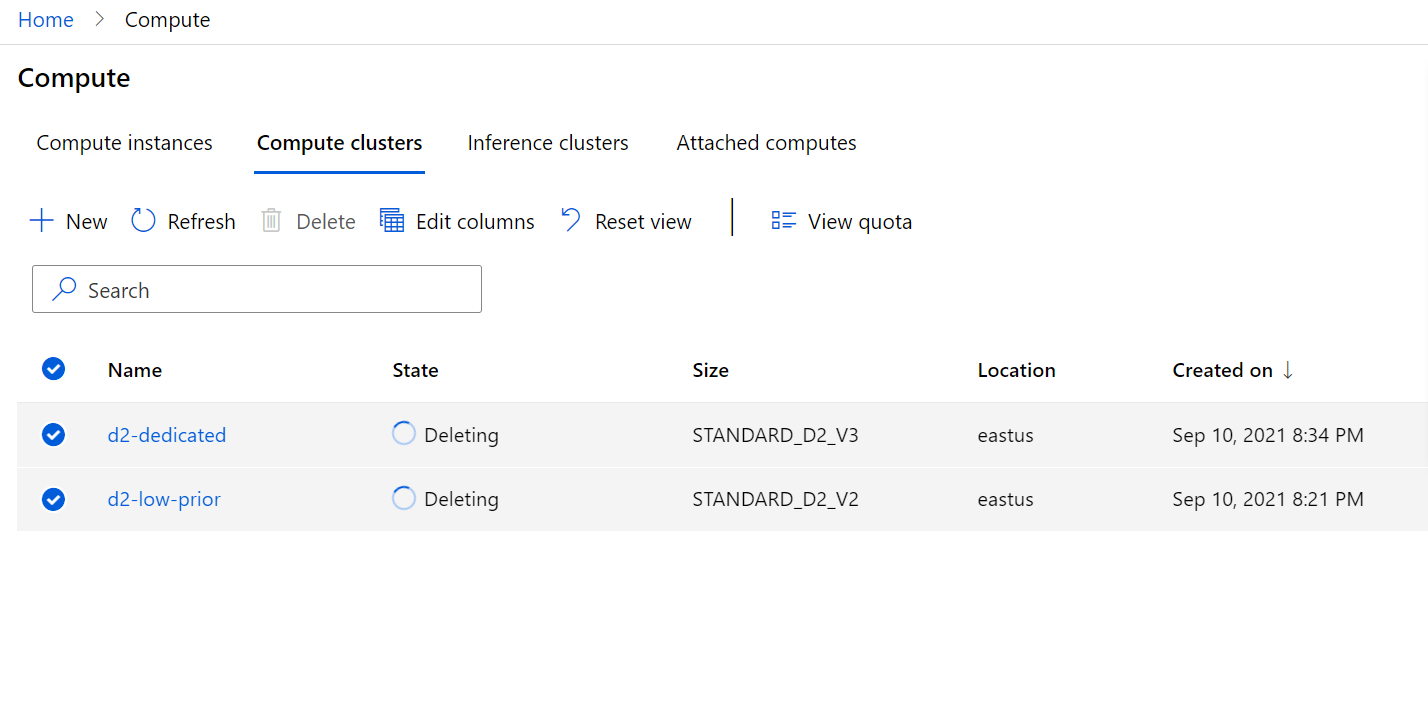Click the Delete trash icon

[x=271, y=220]
